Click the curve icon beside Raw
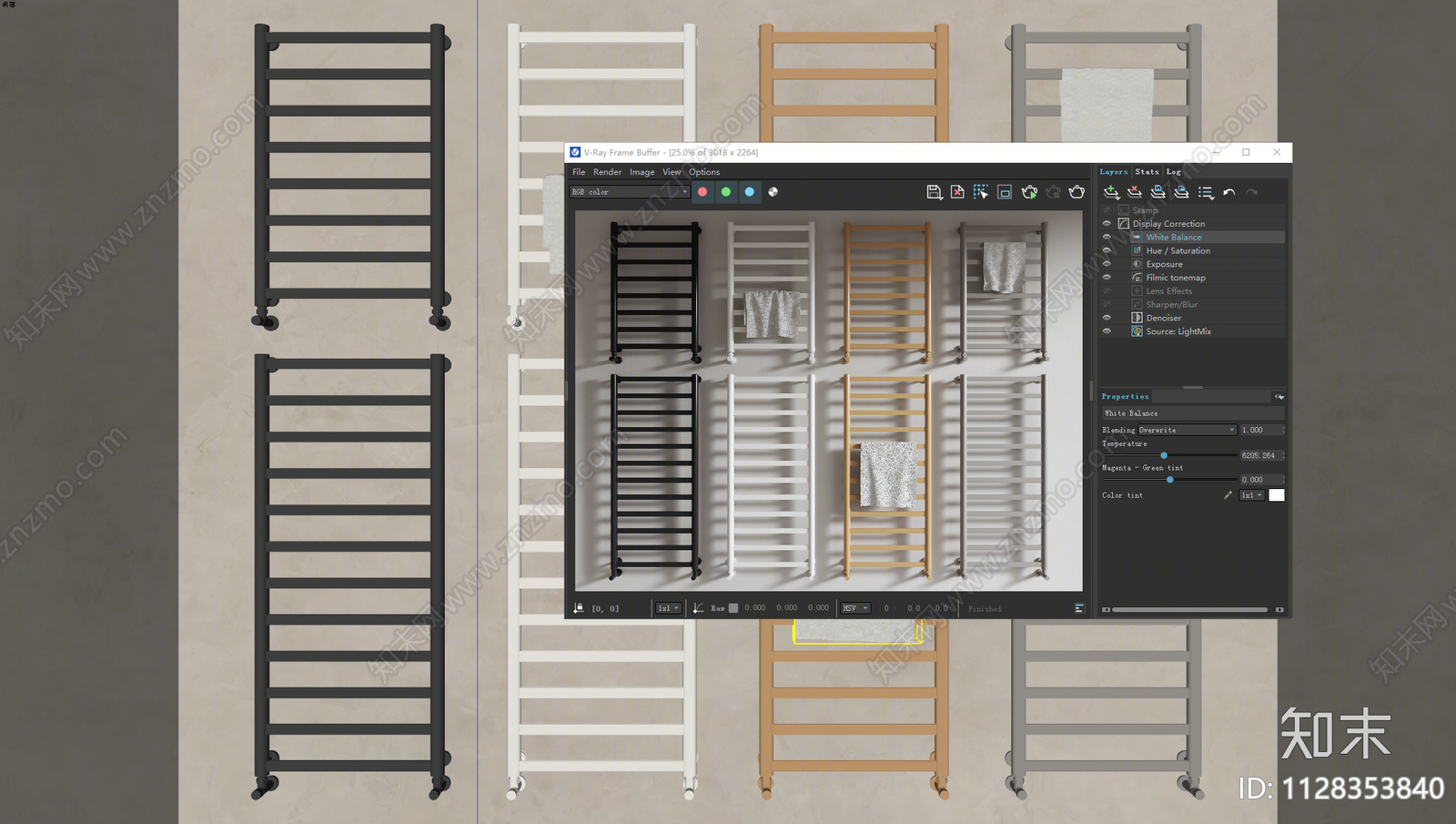The height and width of the screenshot is (824, 1456). [698, 608]
